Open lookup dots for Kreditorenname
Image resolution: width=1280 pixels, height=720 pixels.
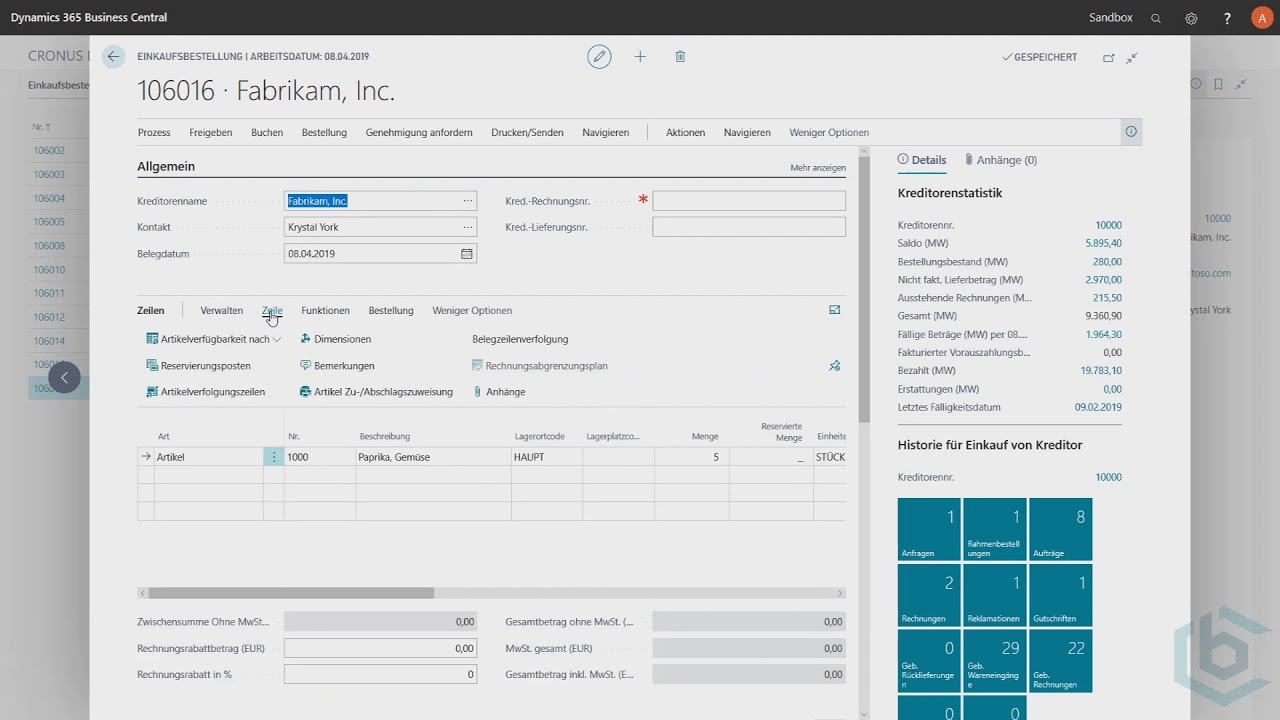(467, 201)
